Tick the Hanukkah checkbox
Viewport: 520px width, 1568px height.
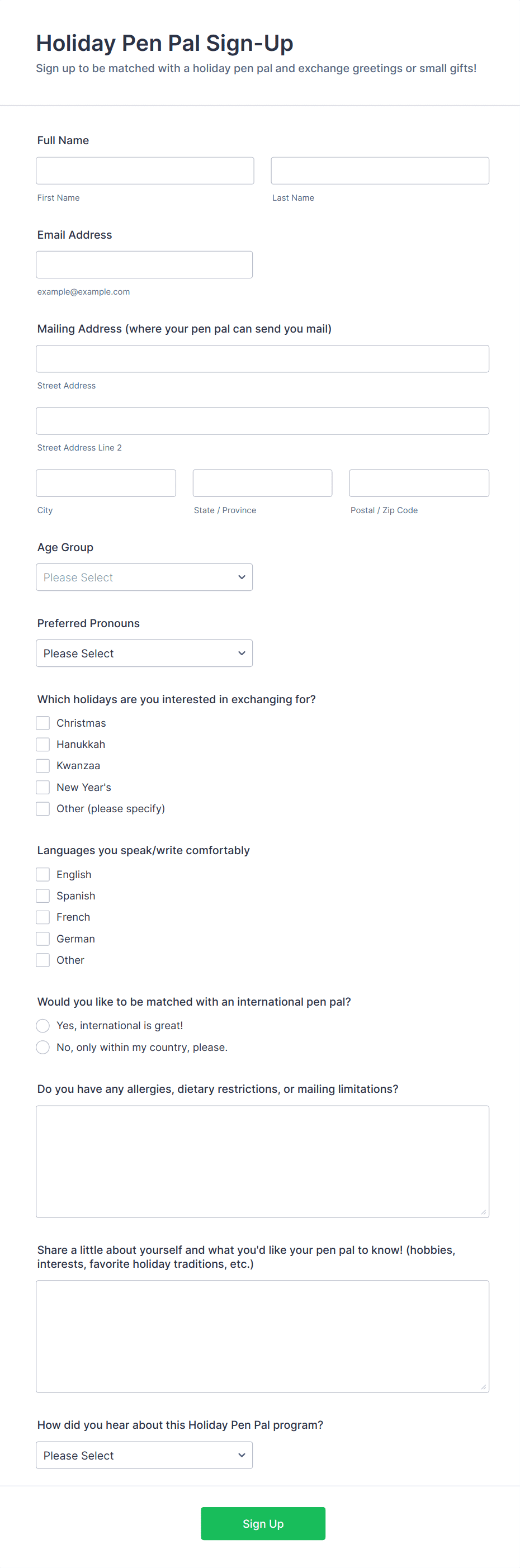click(42, 744)
